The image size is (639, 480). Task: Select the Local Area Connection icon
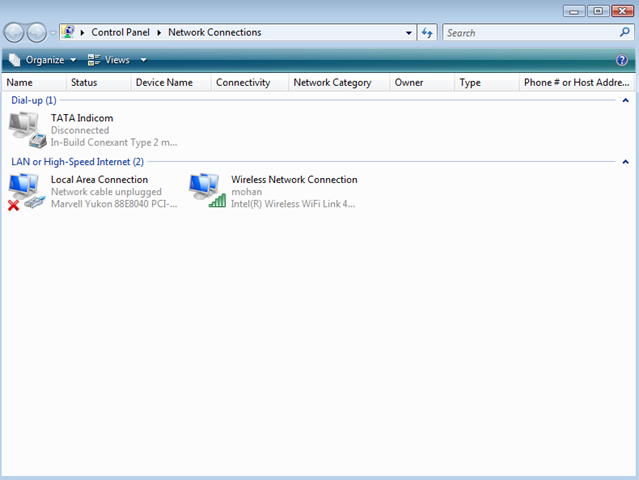point(26,192)
